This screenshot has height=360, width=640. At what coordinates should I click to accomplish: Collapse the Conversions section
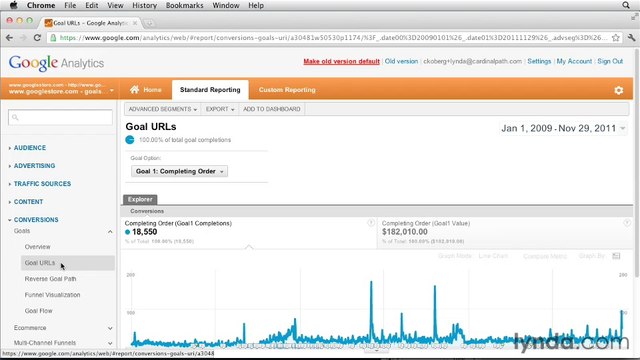[x=36, y=220]
